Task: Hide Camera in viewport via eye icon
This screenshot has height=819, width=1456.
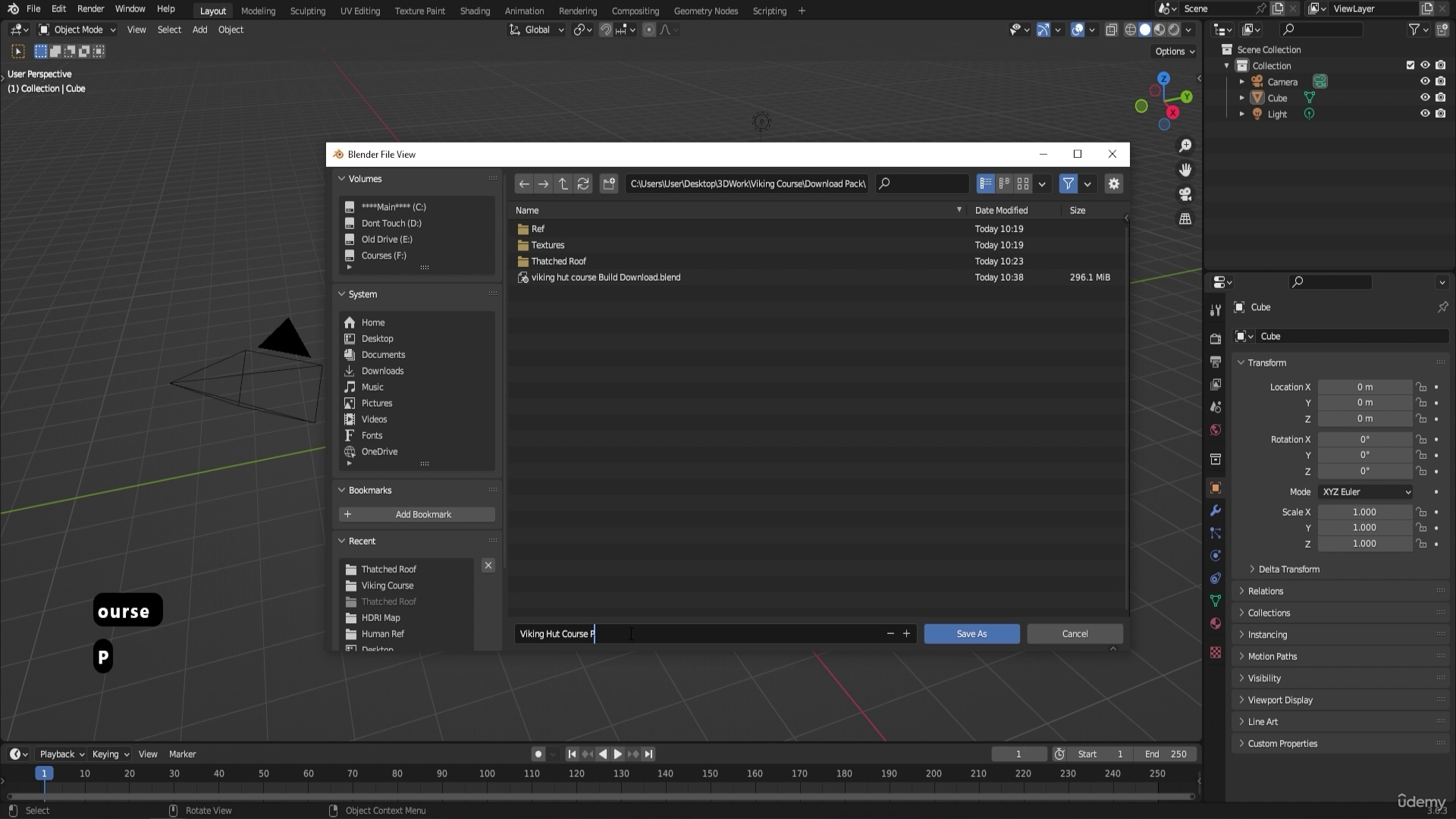Action: pyautogui.click(x=1425, y=82)
